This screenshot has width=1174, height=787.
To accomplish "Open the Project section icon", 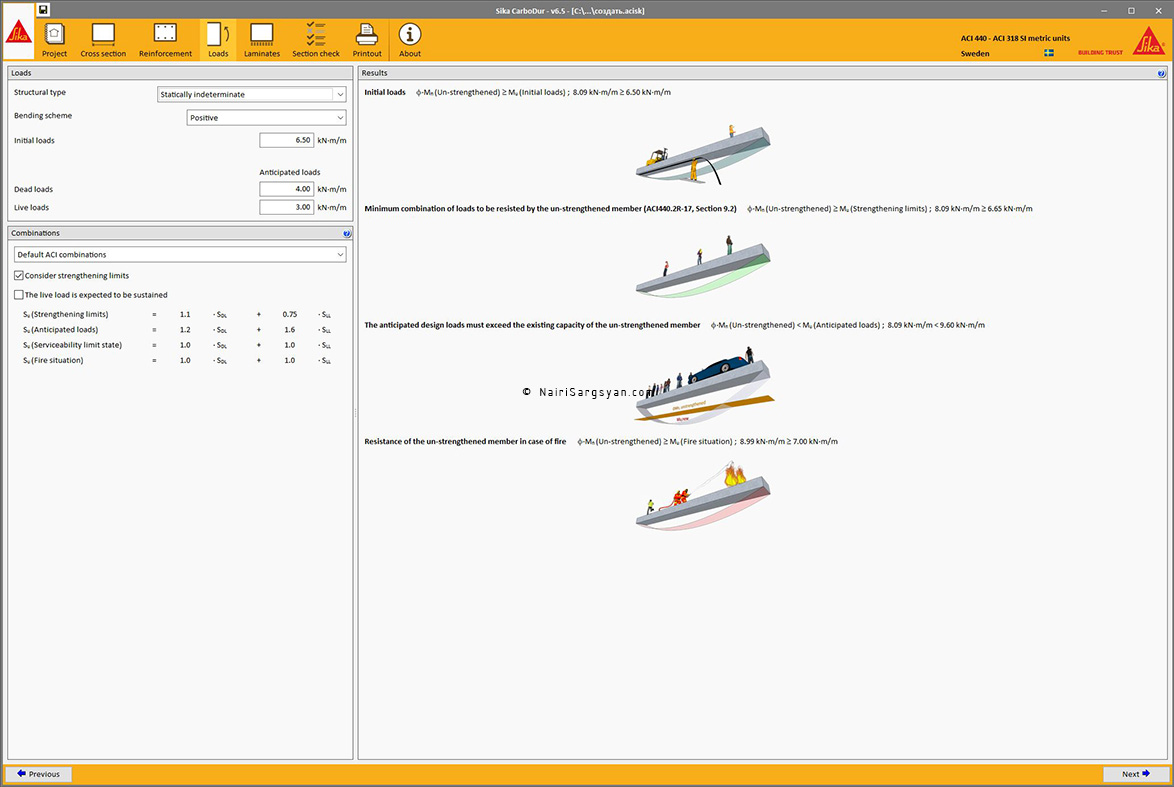I will (54, 34).
